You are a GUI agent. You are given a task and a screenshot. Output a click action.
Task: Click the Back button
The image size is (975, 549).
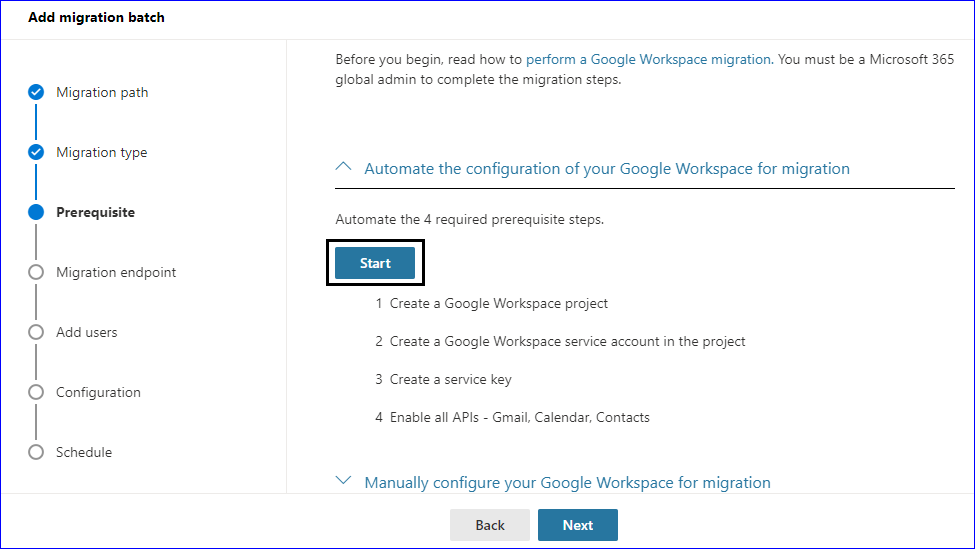(490, 525)
